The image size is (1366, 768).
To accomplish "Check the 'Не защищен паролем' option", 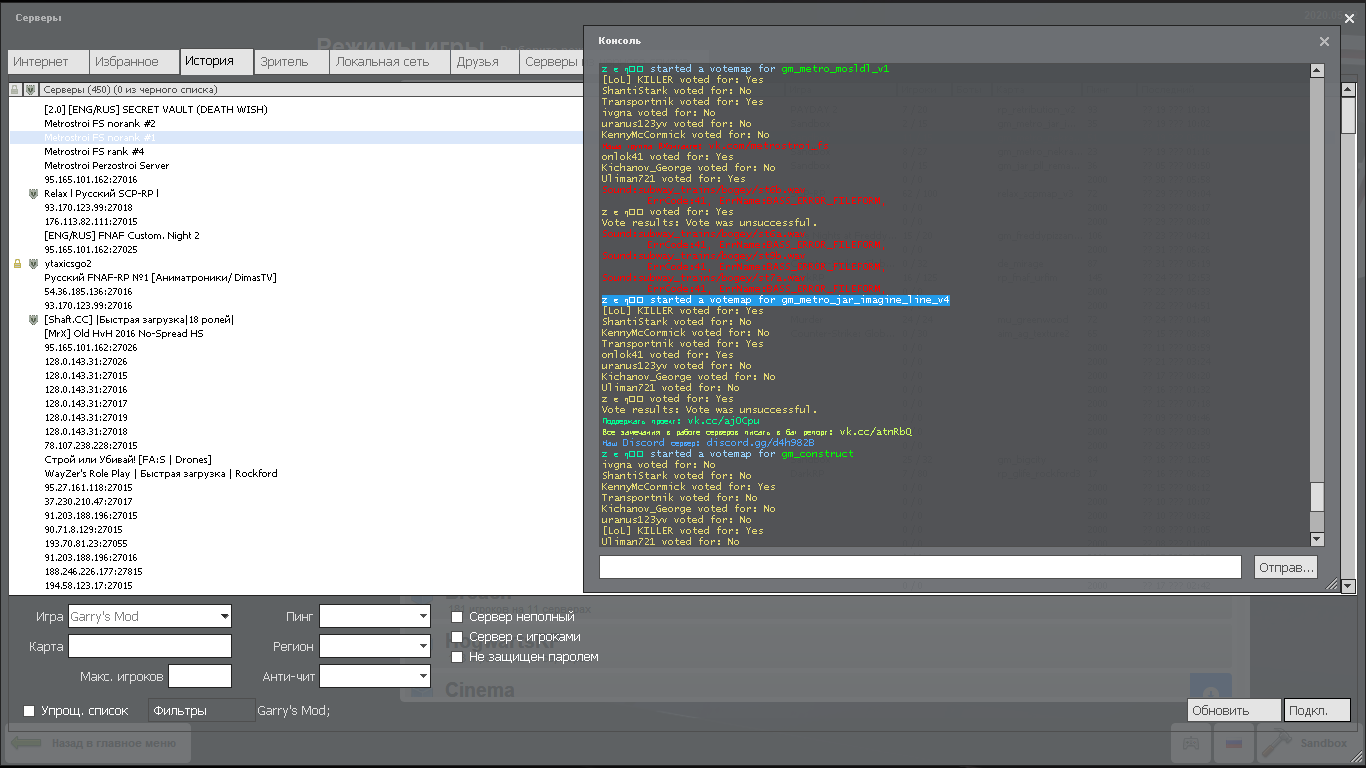I will click(457, 657).
